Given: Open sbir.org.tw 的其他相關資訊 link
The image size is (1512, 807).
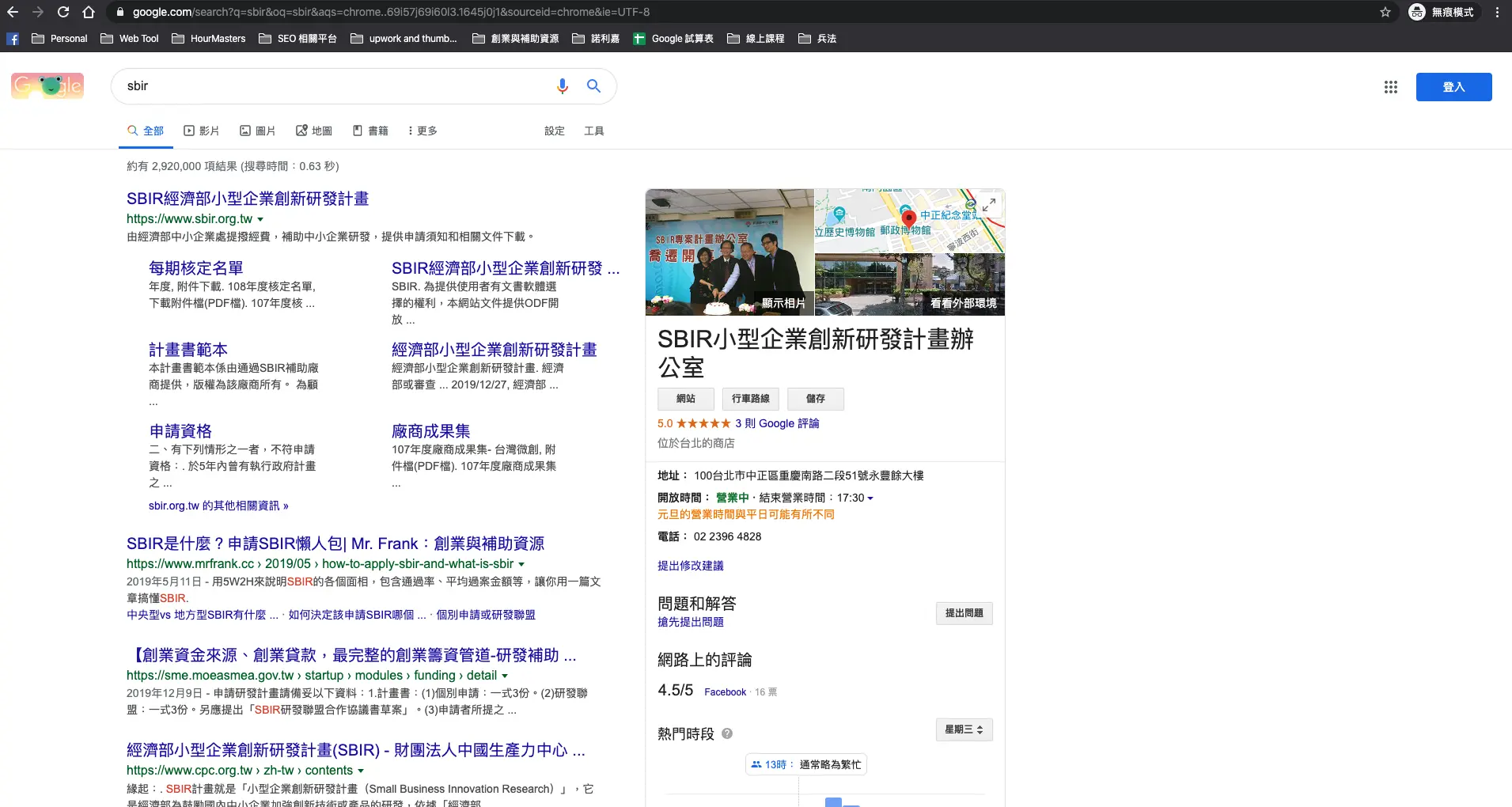Looking at the screenshot, I should (218, 506).
